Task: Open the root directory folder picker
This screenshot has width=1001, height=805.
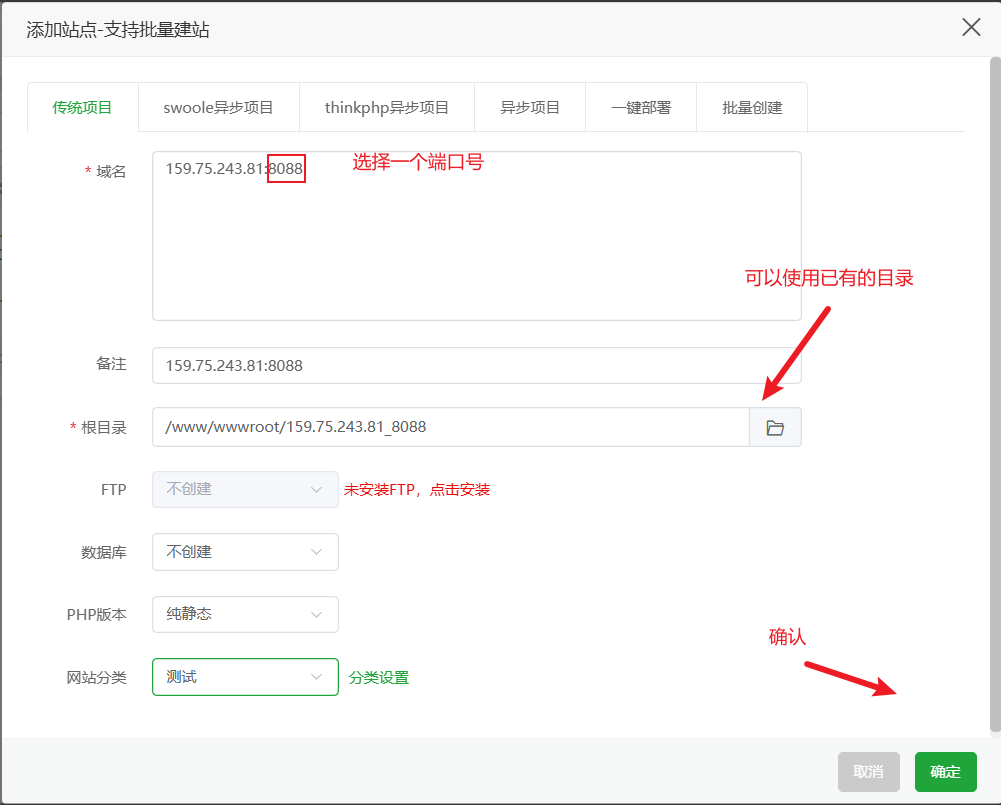Action: [x=775, y=427]
